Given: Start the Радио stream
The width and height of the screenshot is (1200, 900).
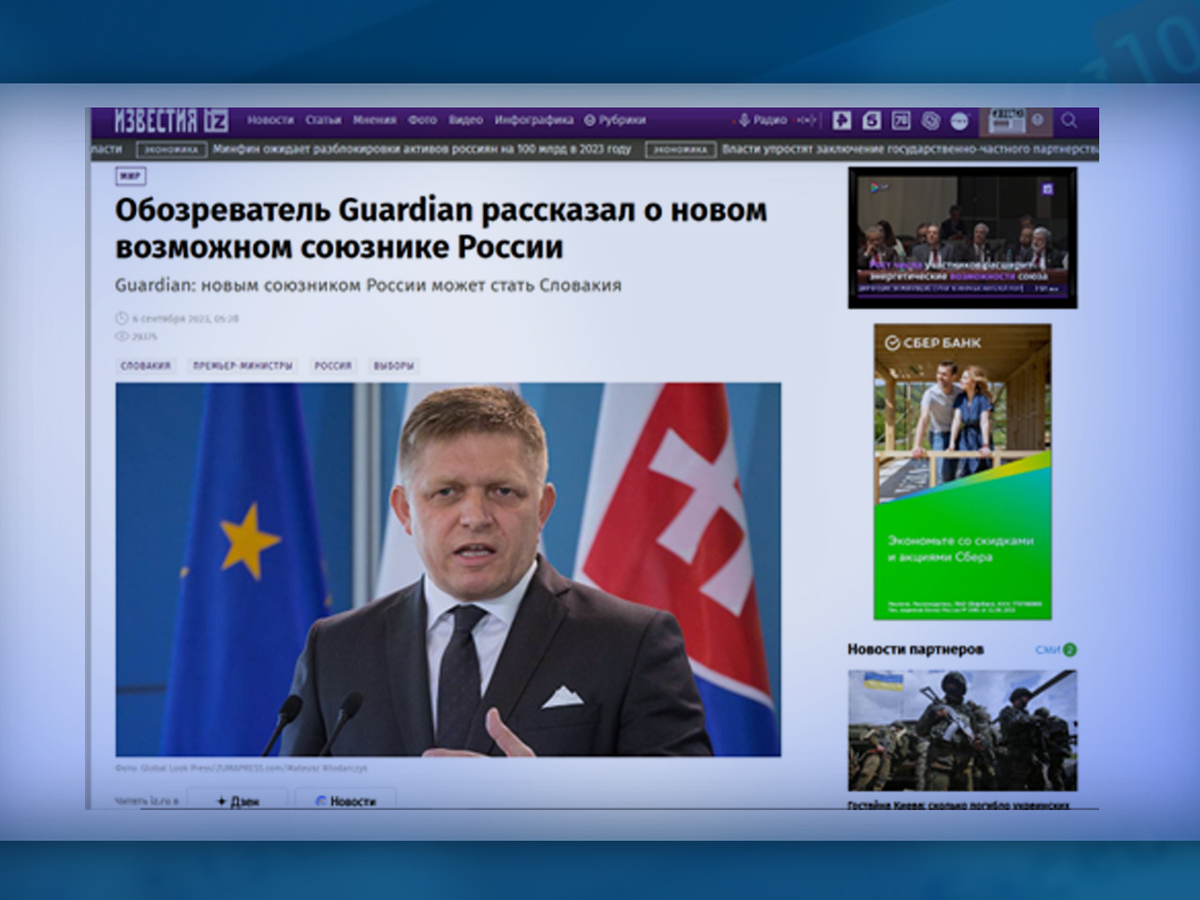Looking at the screenshot, I should (x=762, y=120).
